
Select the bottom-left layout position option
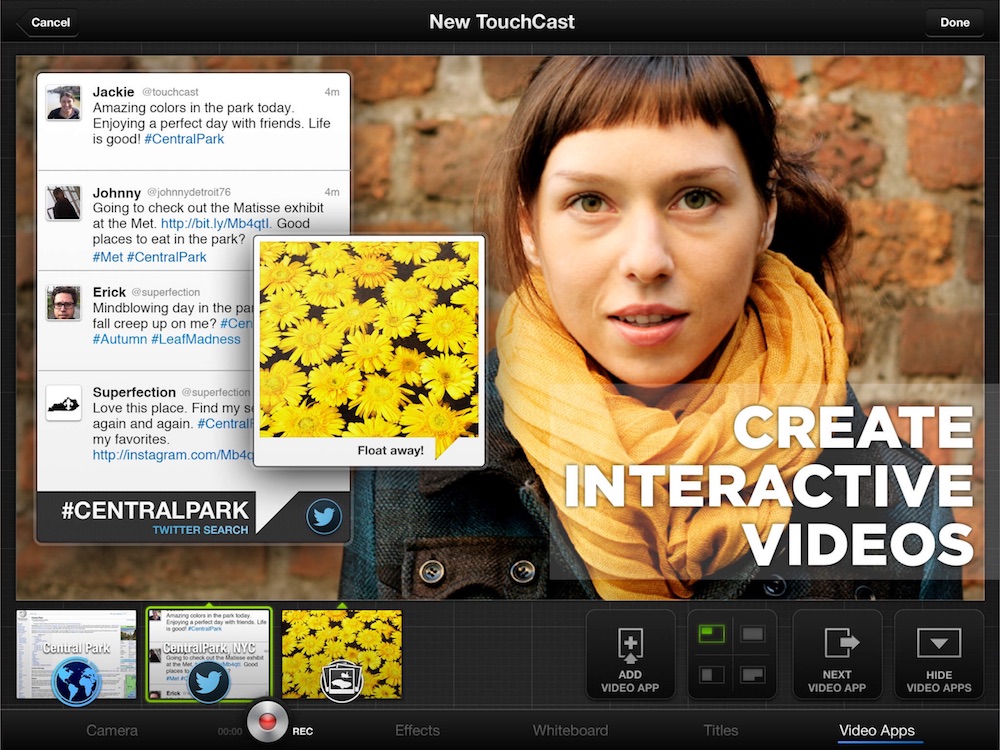coord(711,675)
